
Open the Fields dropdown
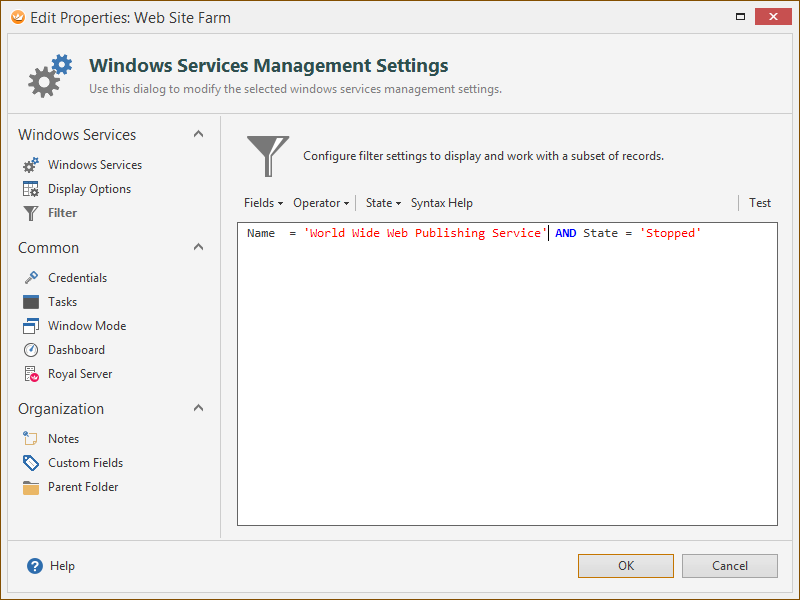pyautogui.click(x=263, y=203)
